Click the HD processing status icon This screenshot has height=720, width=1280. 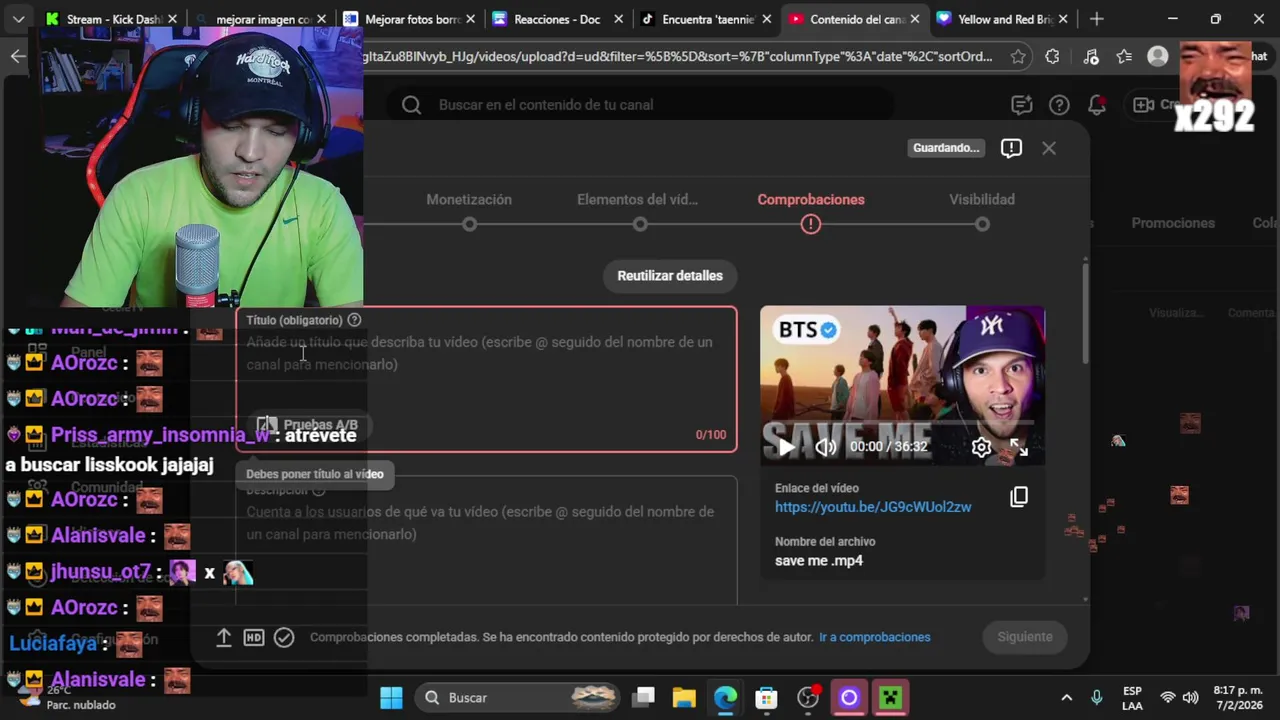tap(254, 637)
